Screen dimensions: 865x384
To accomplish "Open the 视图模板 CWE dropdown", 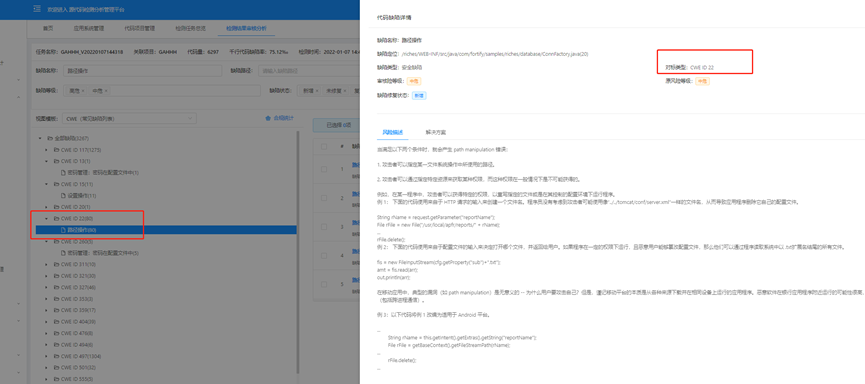I will (129, 118).
